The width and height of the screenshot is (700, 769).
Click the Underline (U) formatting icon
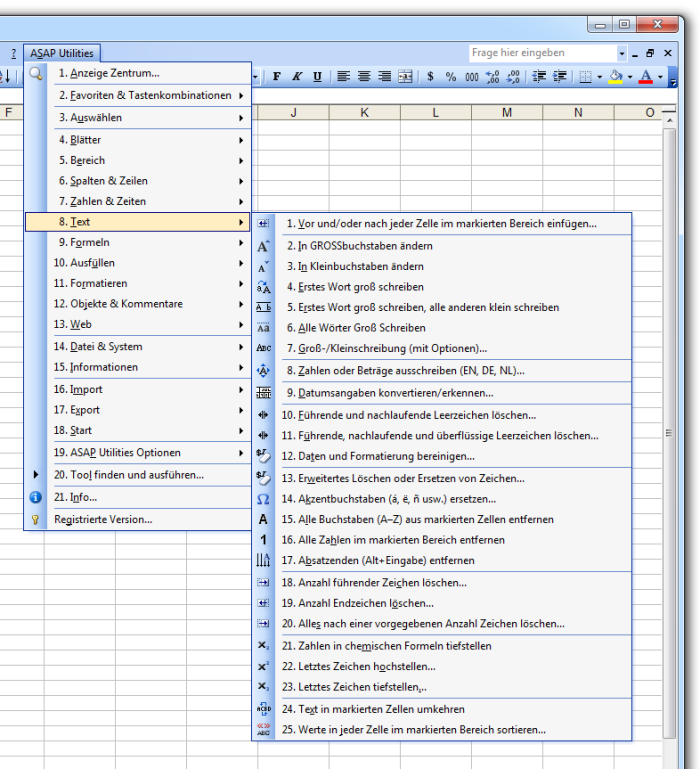click(x=317, y=76)
